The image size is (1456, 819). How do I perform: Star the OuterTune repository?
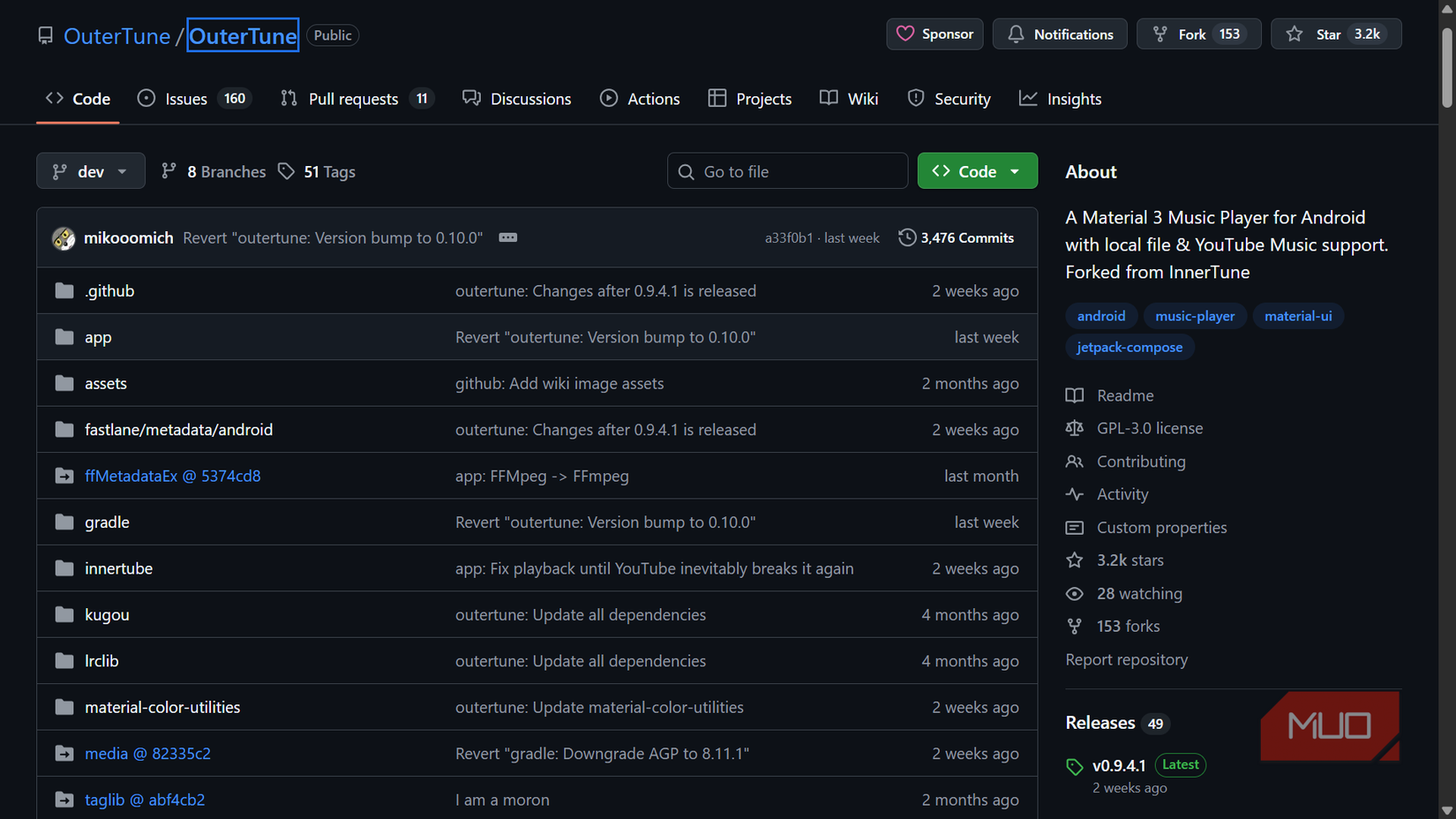[1335, 34]
